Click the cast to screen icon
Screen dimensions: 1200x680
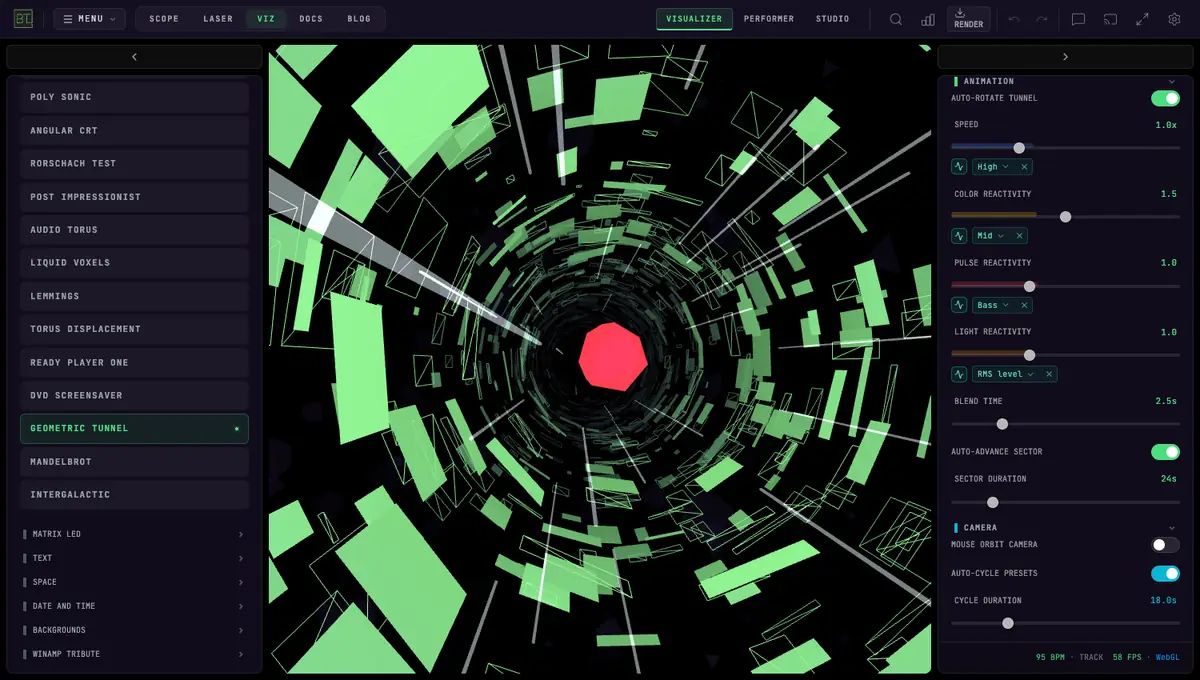pyautogui.click(x=1110, y=19)
